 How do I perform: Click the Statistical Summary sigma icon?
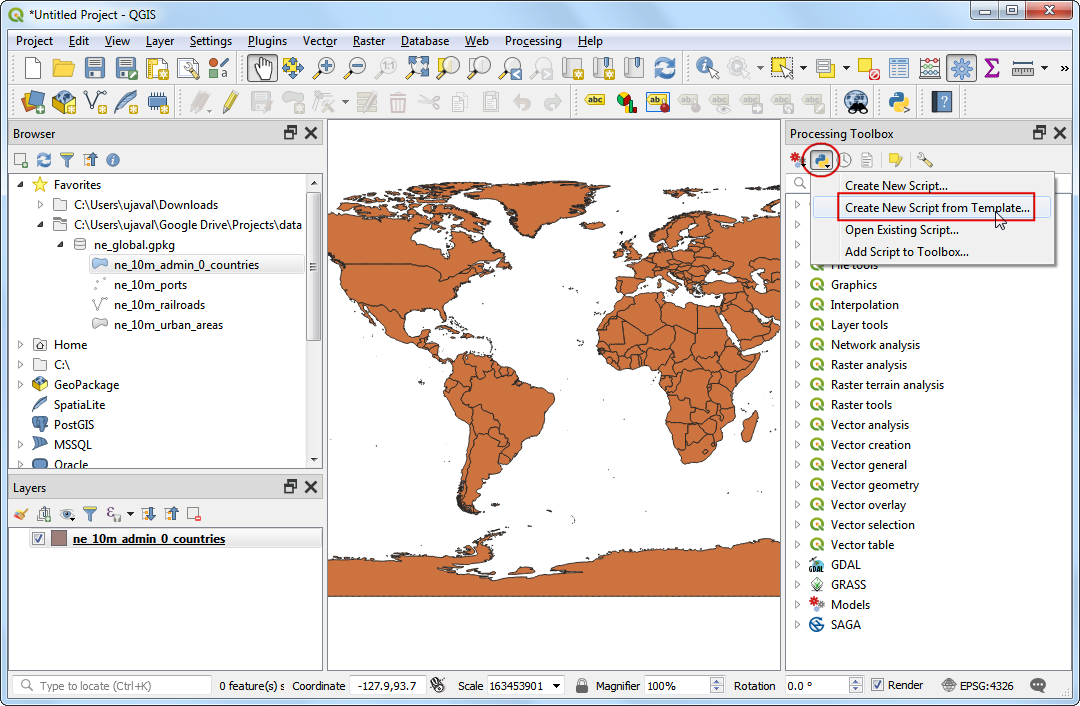point(992,68)
